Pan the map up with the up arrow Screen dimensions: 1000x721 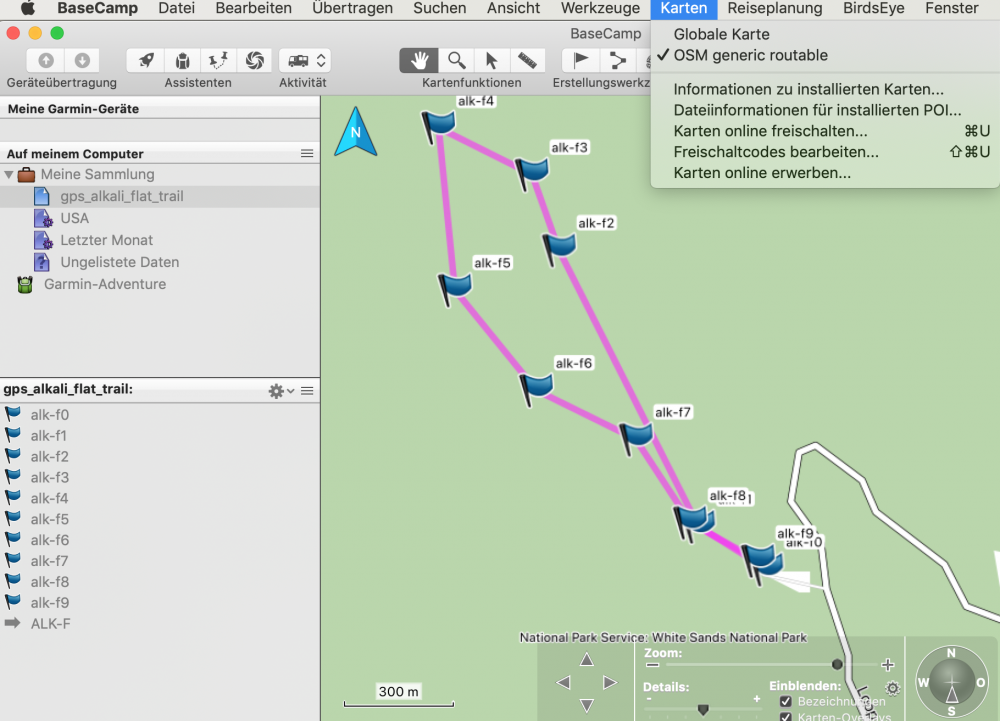coord(587,659)
